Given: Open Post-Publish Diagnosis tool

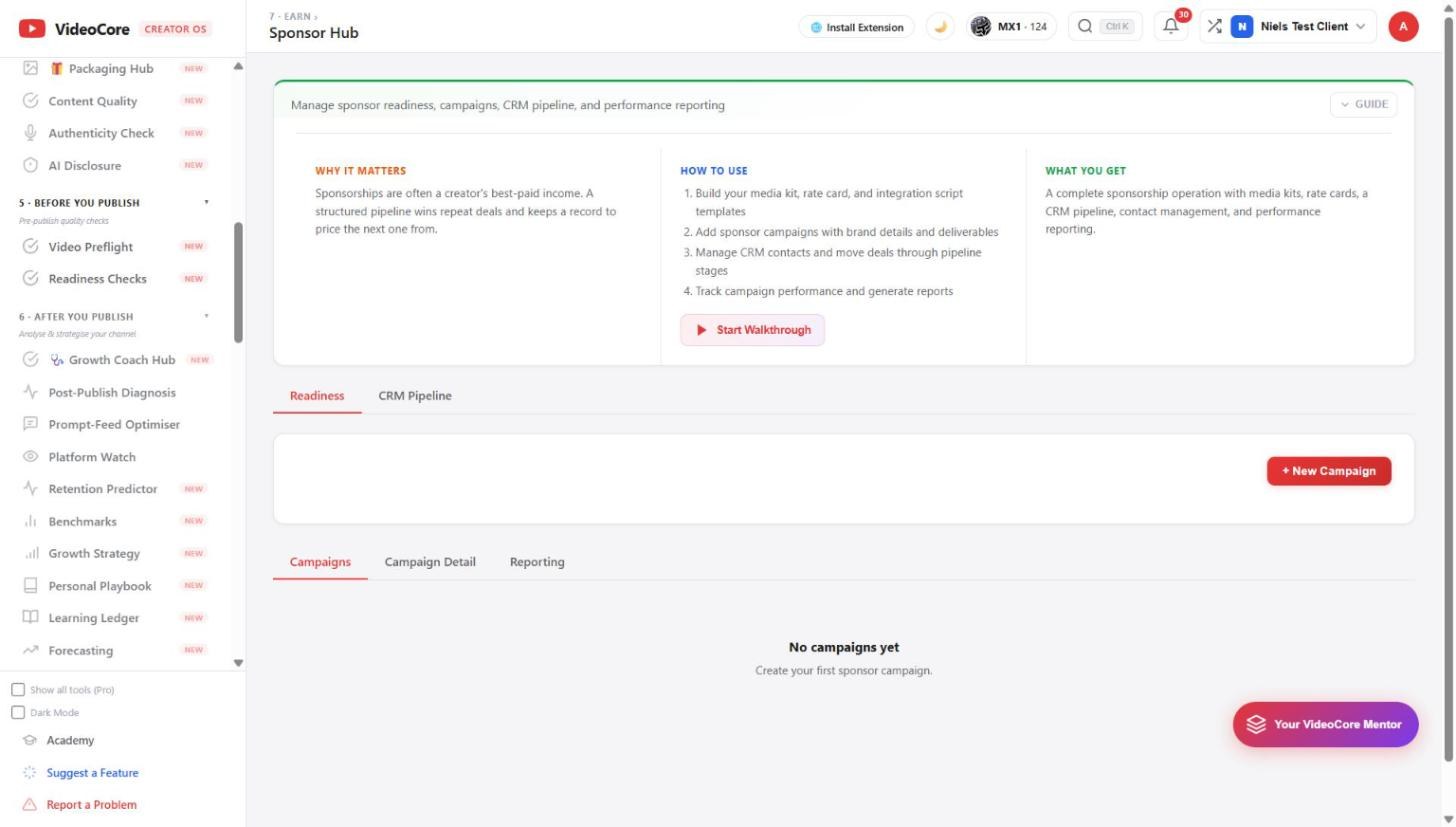Looking at the screenshot, I should point(112,393).
